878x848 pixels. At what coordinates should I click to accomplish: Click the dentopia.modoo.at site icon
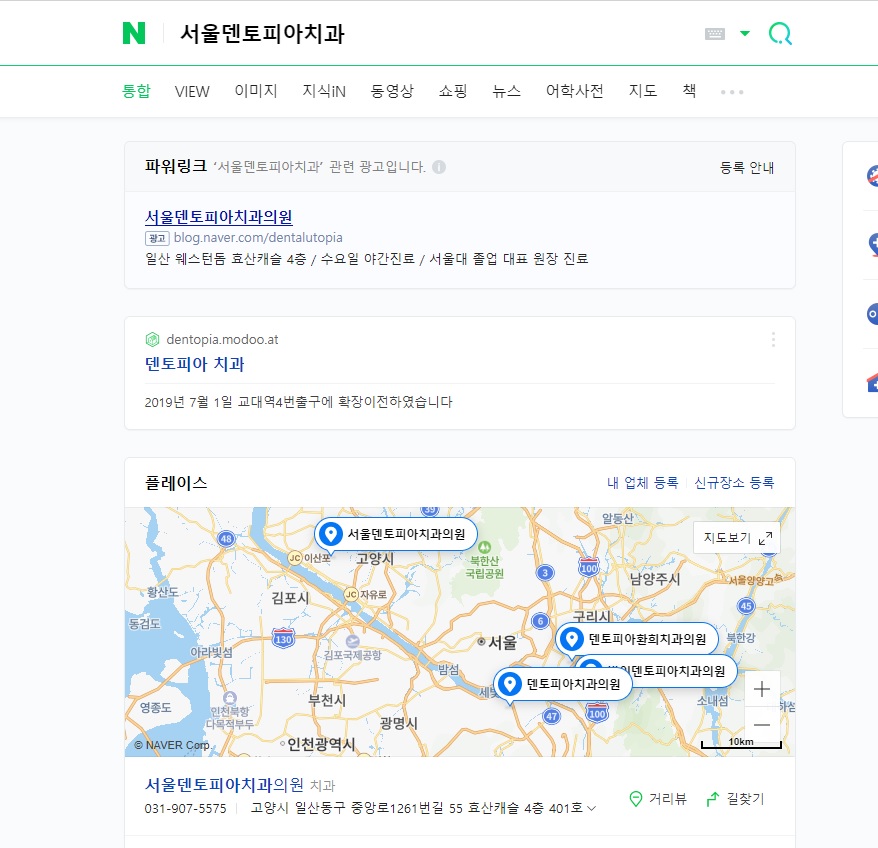(152, 339)
